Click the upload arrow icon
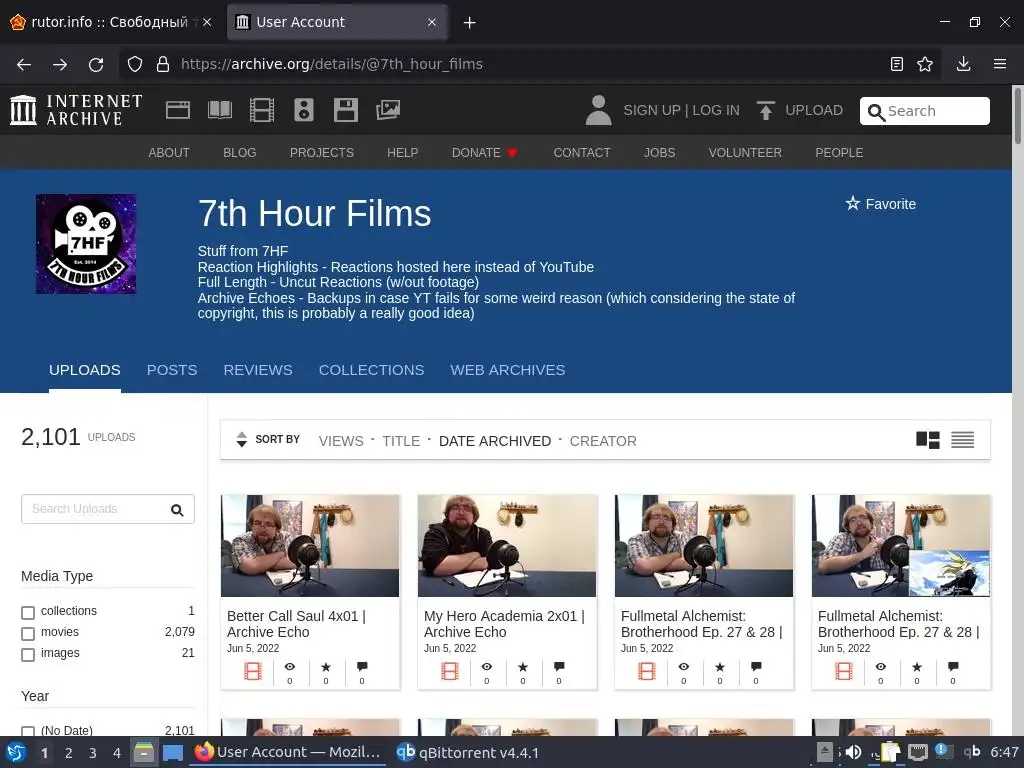Screen dimensions: 1024x768 point(765,110)
